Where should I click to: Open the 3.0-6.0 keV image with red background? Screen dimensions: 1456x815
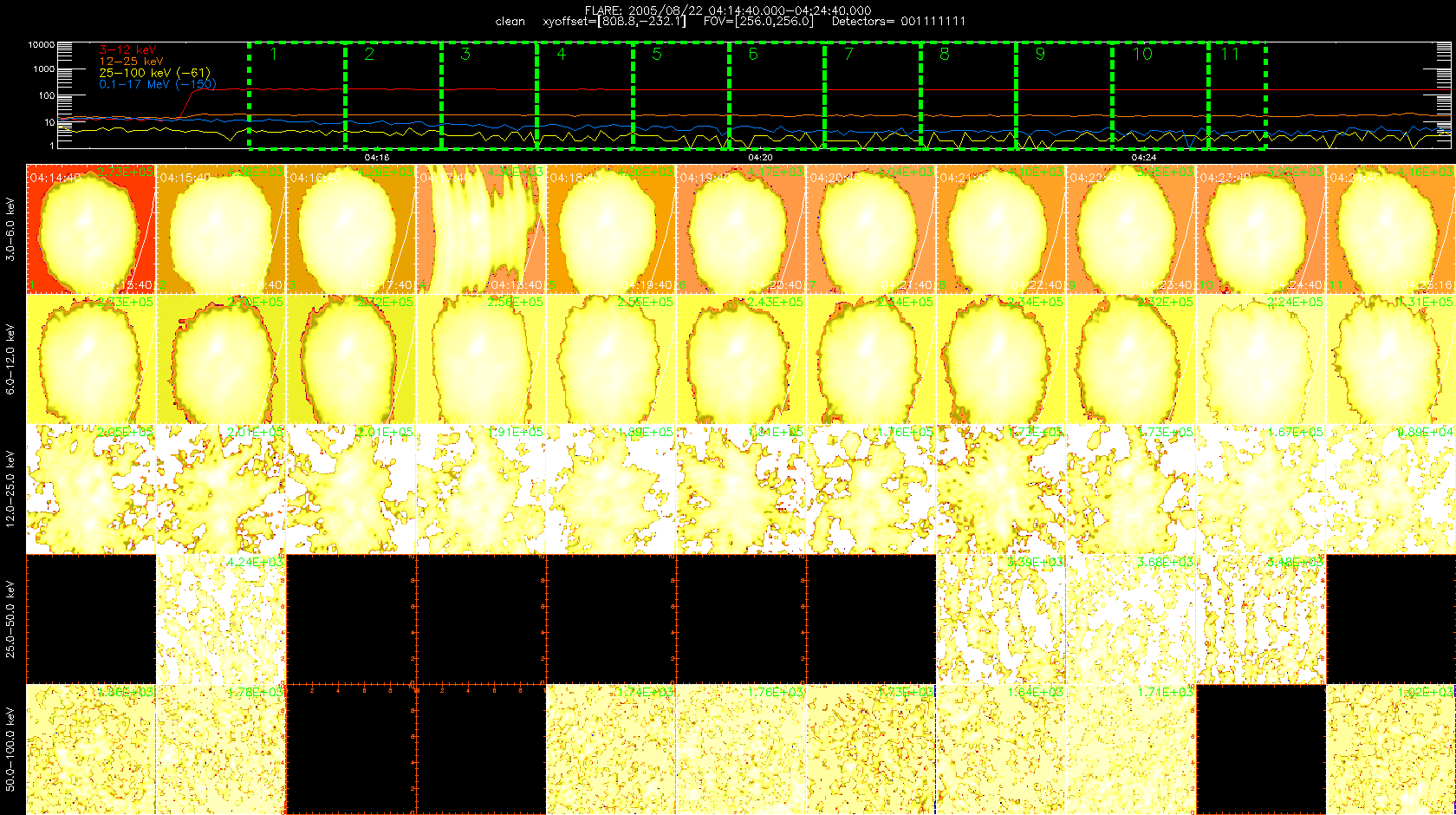pyautogui.click(x=91, y=229)
